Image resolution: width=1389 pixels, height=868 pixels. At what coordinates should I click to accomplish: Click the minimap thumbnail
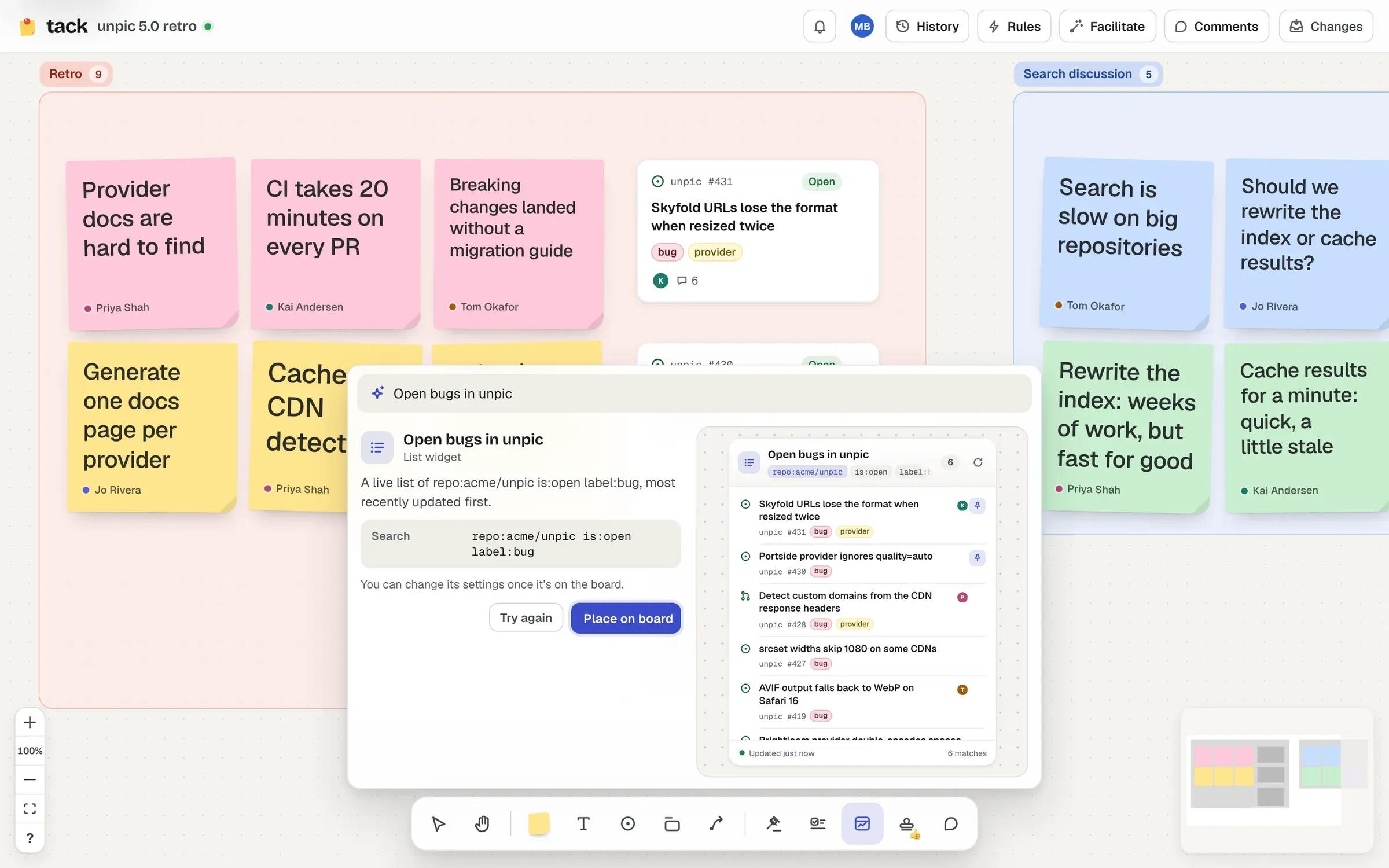[1277, 779]
